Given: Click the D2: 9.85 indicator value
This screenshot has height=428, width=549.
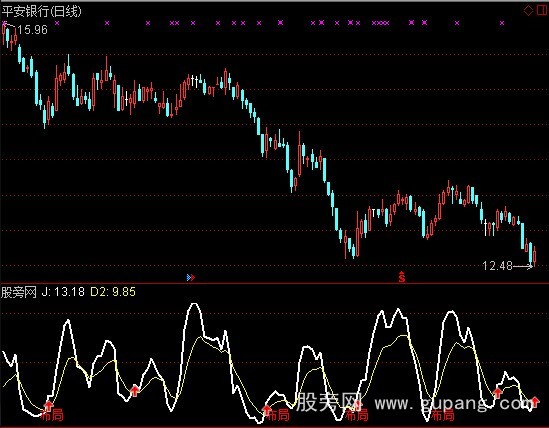Looking at the screenshot, I should (113, 292).
